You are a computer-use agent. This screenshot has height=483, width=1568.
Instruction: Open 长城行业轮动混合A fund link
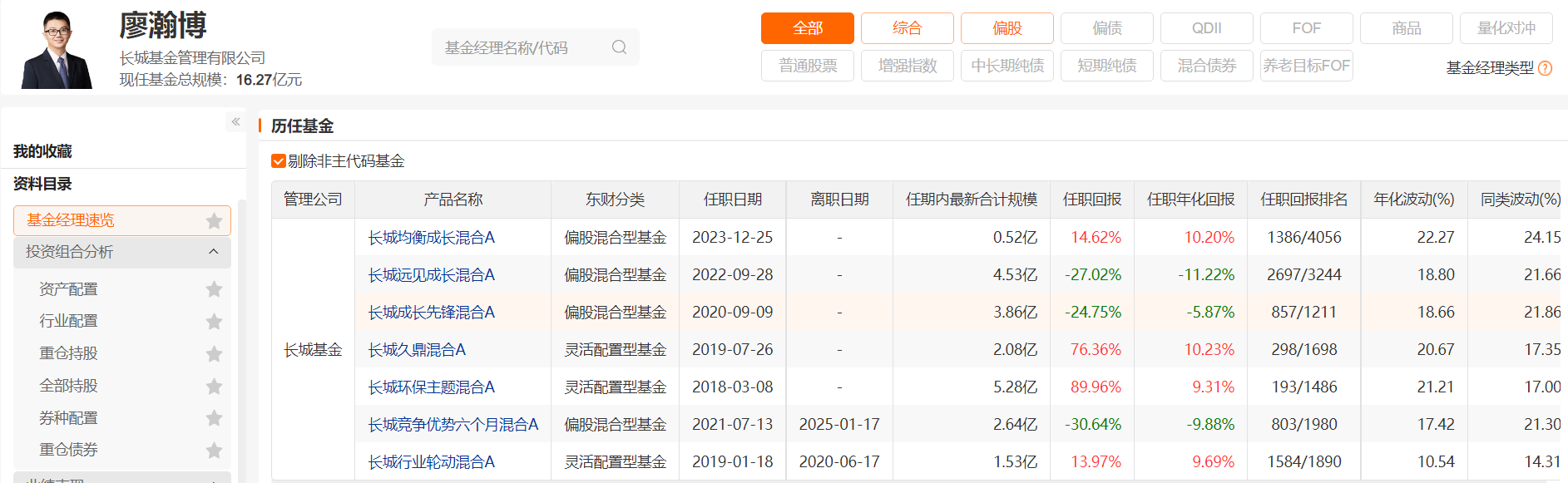click(x=431, y=462)
